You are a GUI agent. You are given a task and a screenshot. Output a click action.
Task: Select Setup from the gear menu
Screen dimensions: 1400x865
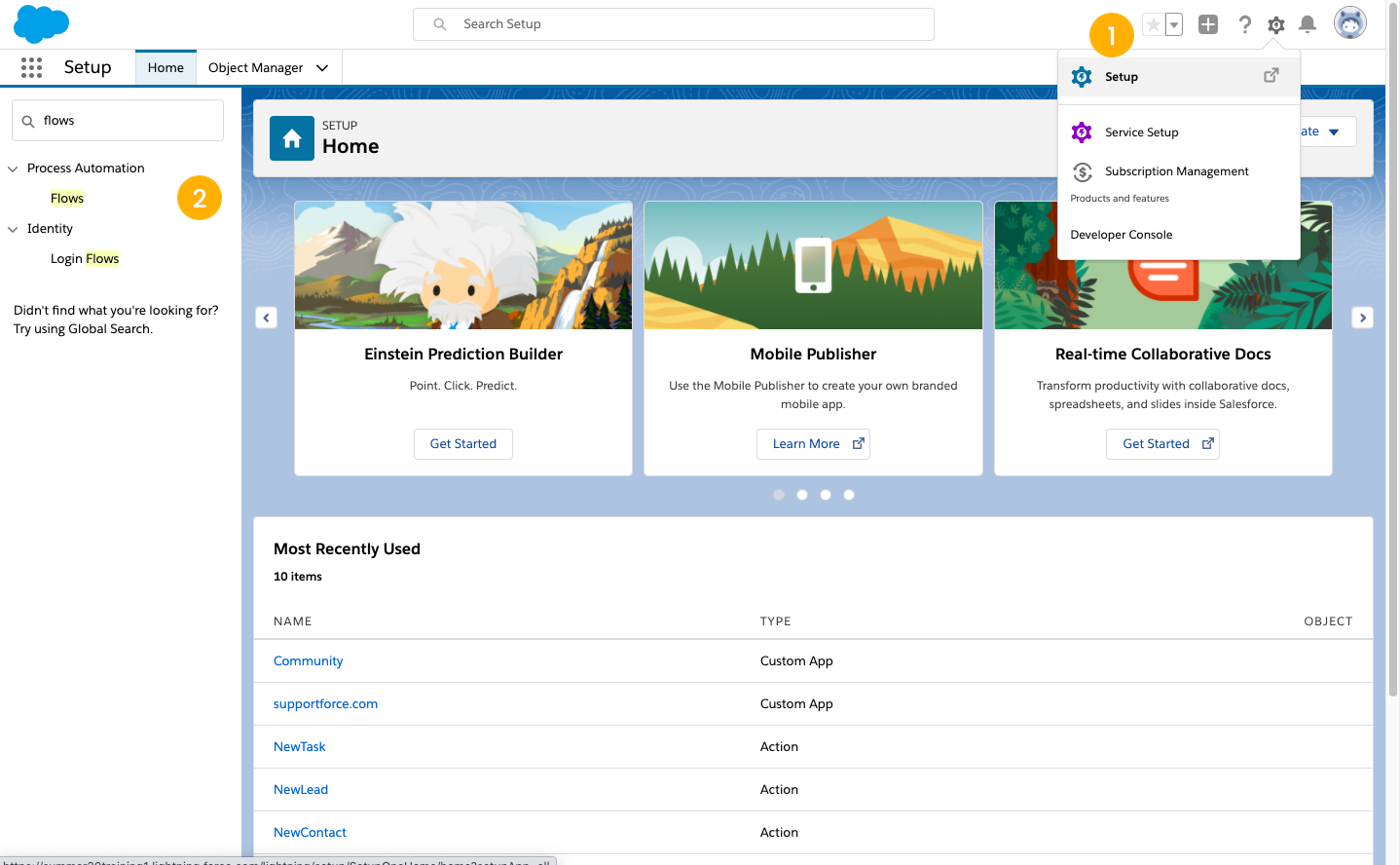(x=1178, y=77)
